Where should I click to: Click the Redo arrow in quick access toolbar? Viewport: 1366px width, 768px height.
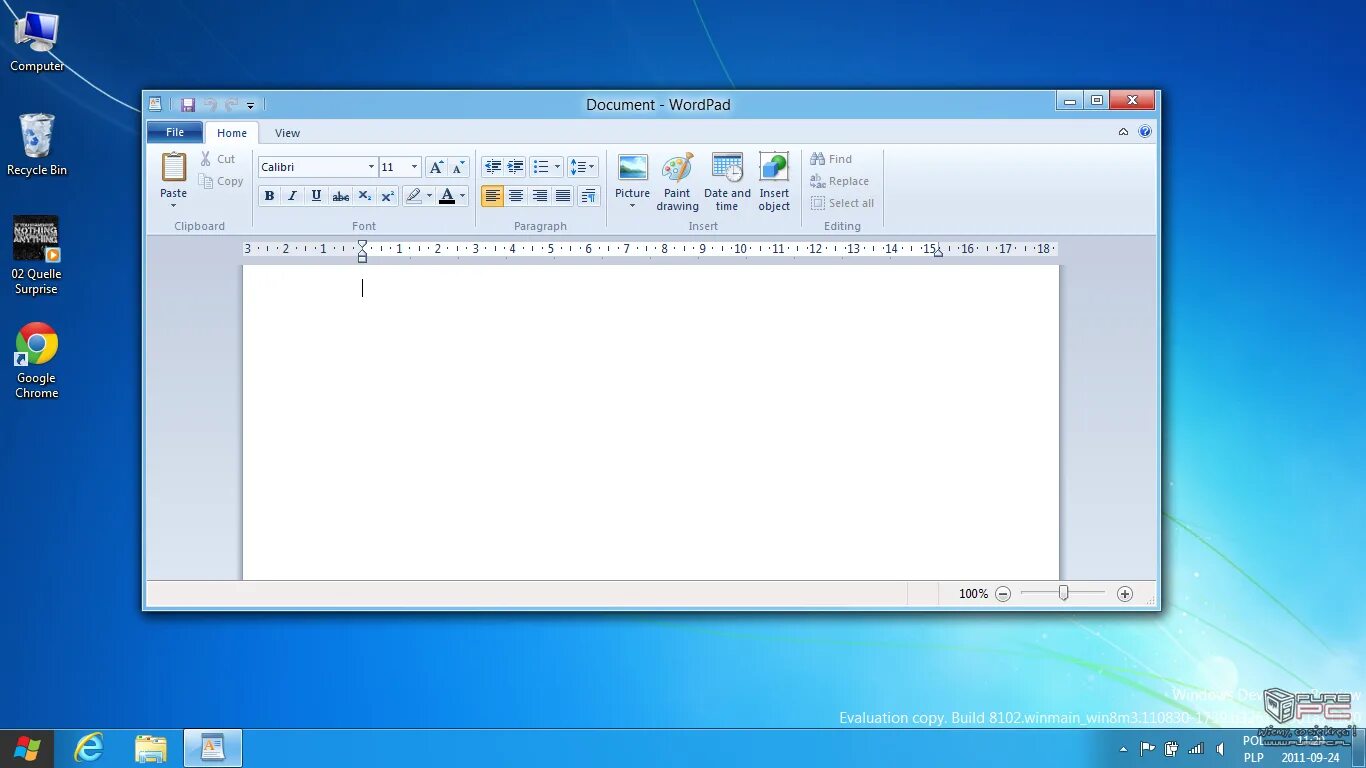(x=231, y=104)
